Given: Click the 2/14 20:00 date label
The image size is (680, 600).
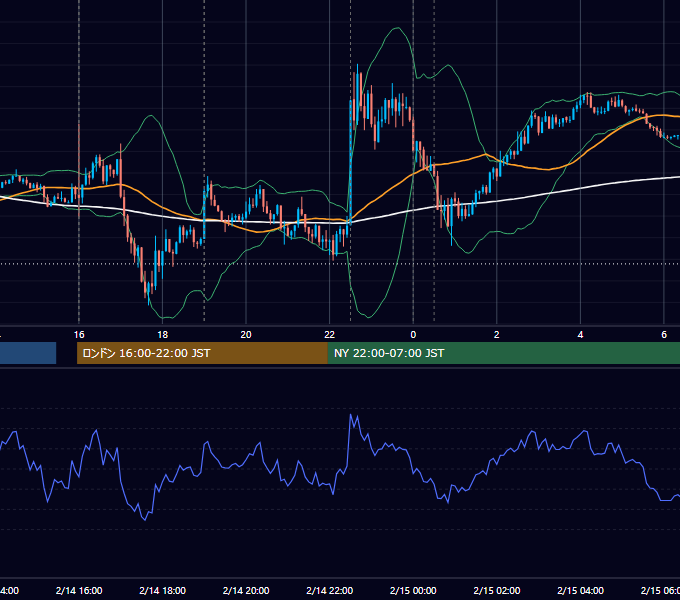Looking at the screenshot, I should (246, 590).
